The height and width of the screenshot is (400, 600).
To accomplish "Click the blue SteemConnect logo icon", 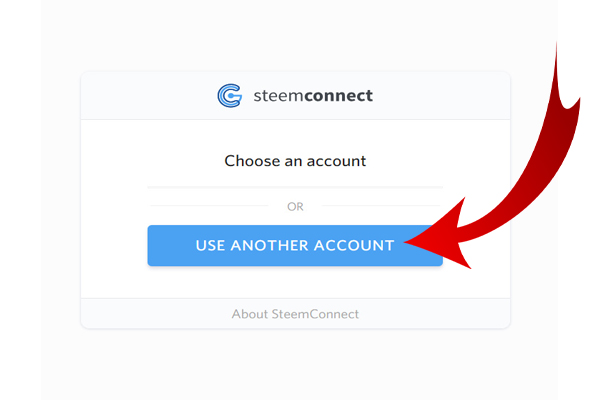I will pos(230,96).
